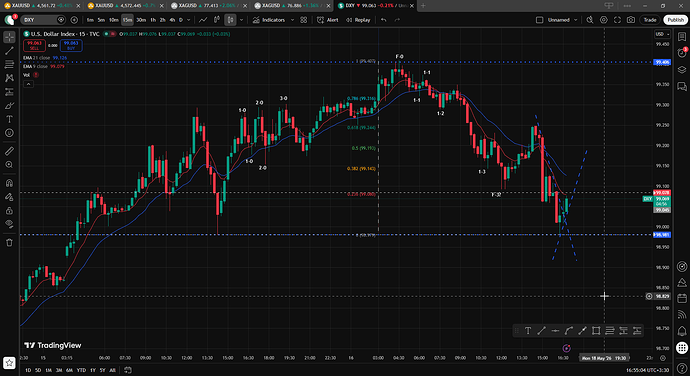Switch to the 30m timeframe
Image resolution: width=690 pixels, height=376 pixels.
coord(141,20)
